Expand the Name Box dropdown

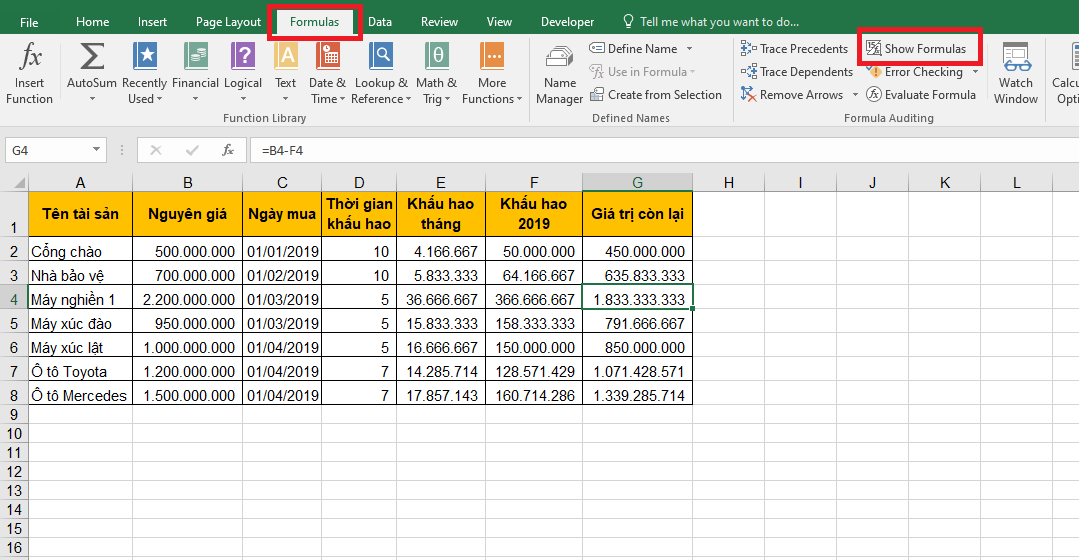[96, 150]
